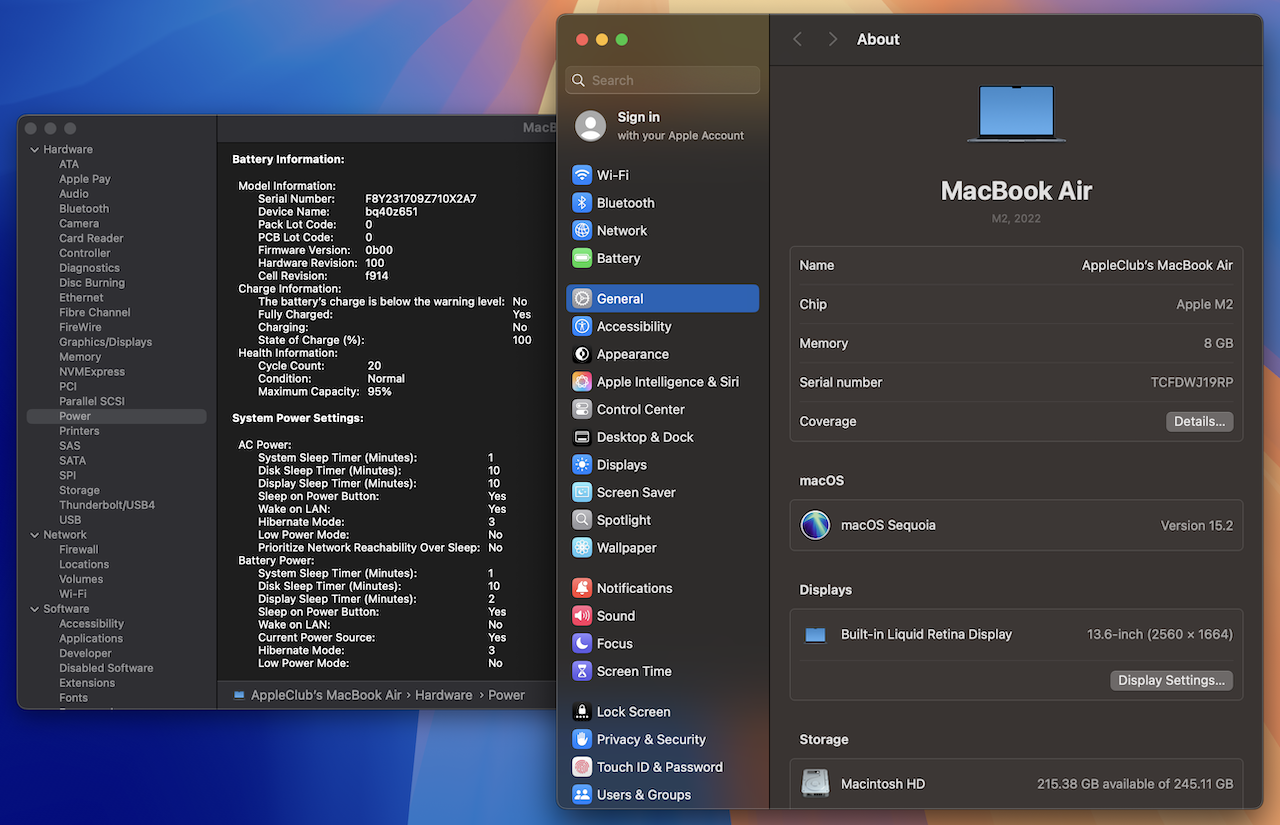Image resolution: width=1280 pixels, height=825 pixels.
Task: Select Graphics/Displays in Hardware list
Action: (x=105, y=342)
